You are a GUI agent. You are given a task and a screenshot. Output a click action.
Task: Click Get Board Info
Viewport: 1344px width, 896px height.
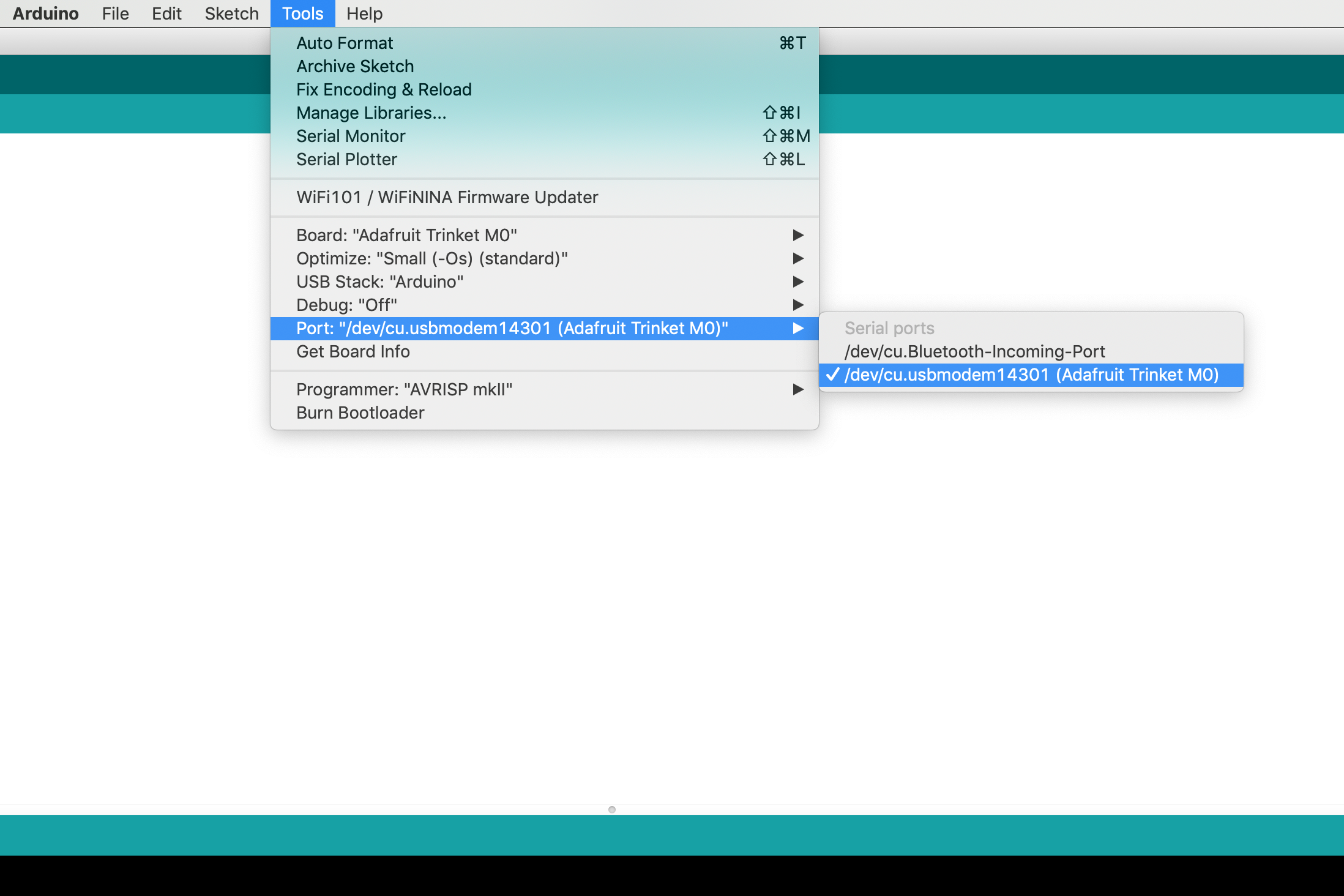click(353, 351)
